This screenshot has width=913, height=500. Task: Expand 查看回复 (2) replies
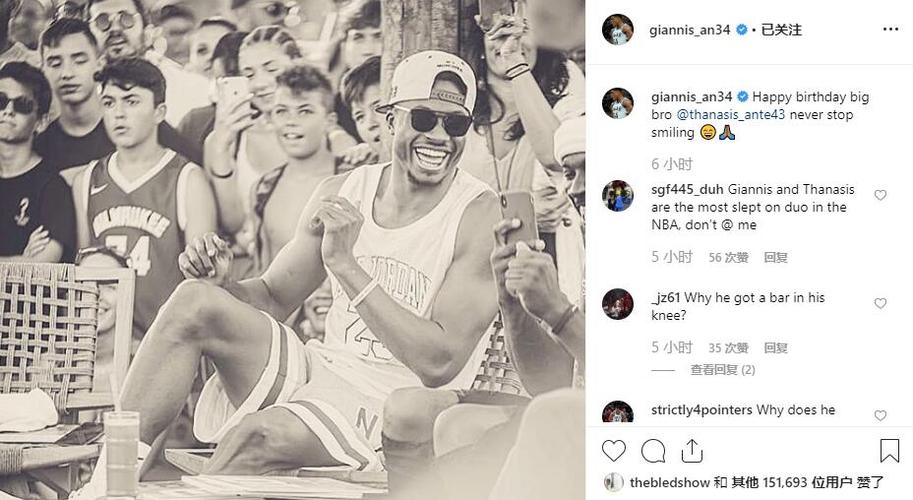723,370
